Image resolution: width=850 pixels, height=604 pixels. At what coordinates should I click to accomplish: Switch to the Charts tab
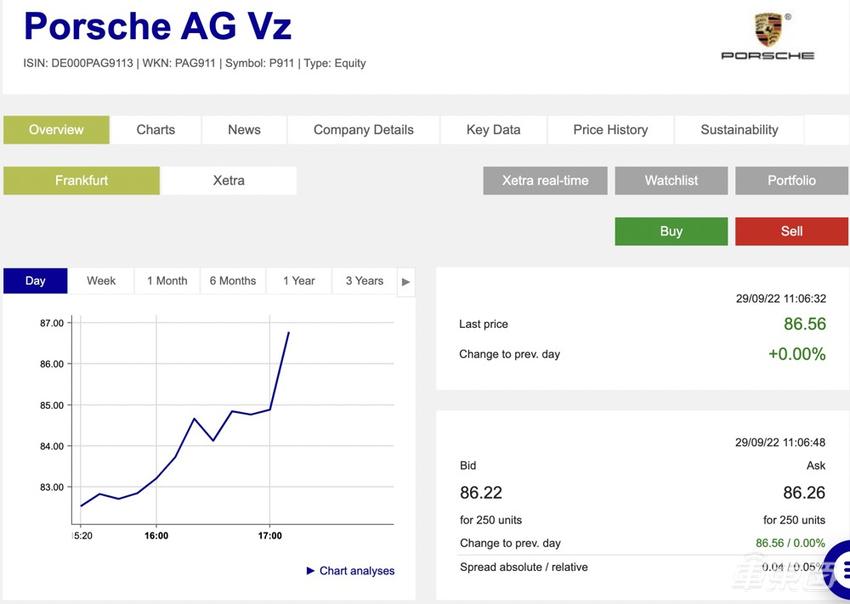156,130
